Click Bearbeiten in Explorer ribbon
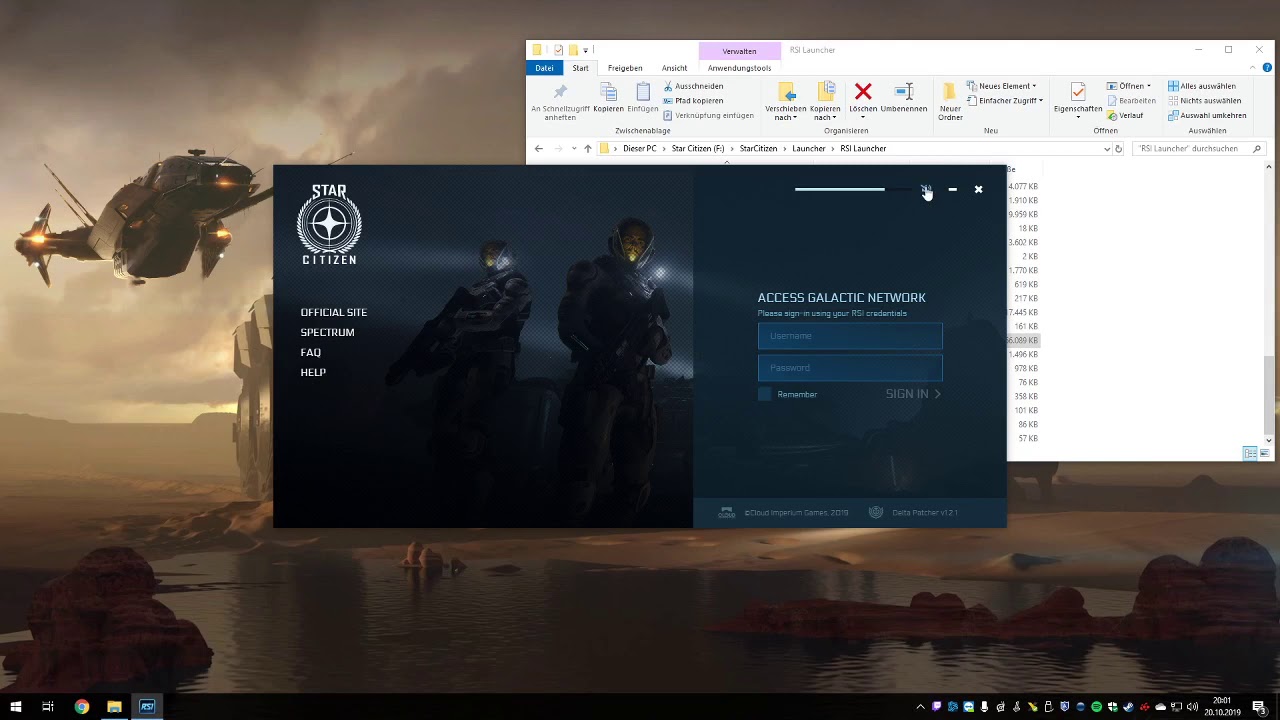1280x720 pixels. 1131,101
